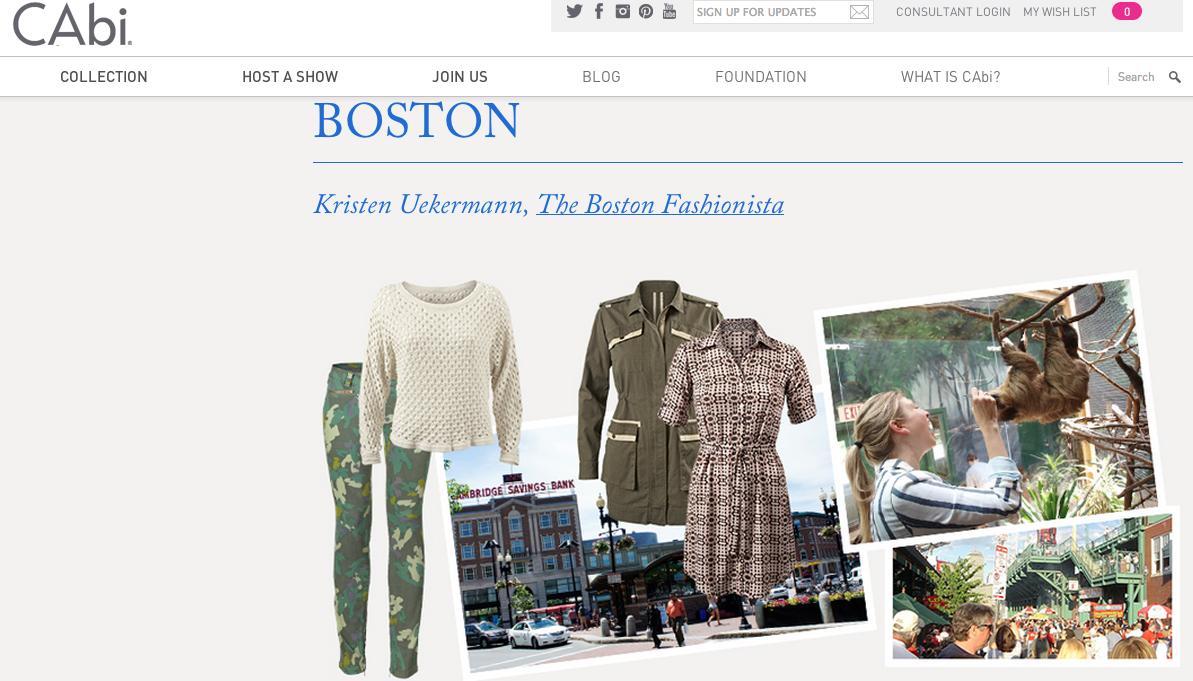Click the search magnifier icon
Image resolution: width=1193 pixels, height=681 pixels.
(1174, 76)
